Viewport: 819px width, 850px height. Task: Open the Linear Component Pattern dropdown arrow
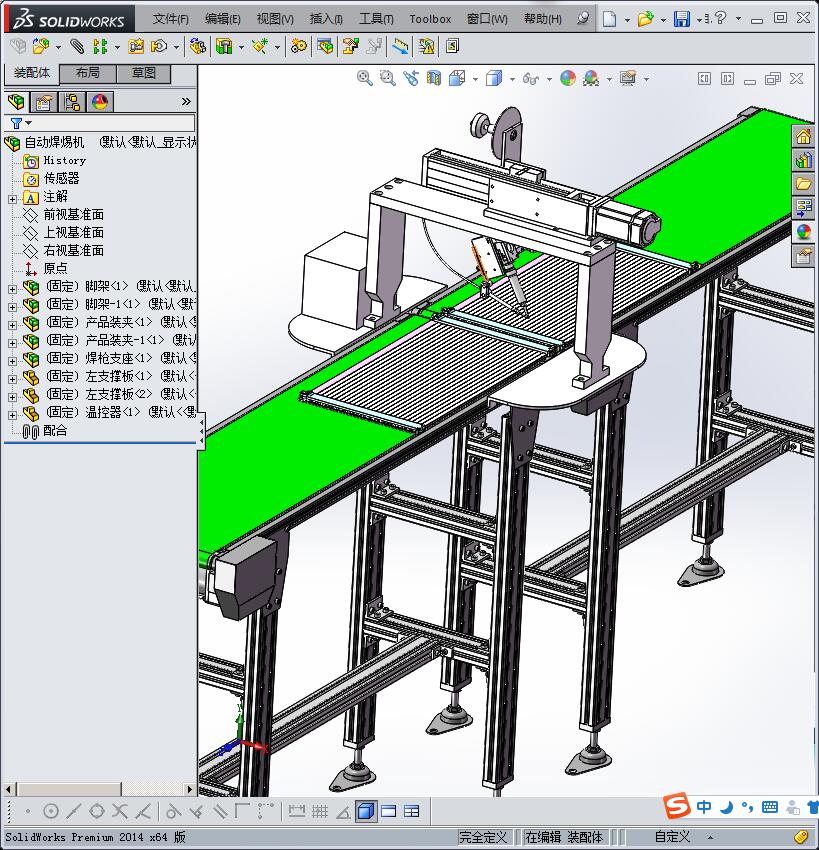[x=117, y=47]
